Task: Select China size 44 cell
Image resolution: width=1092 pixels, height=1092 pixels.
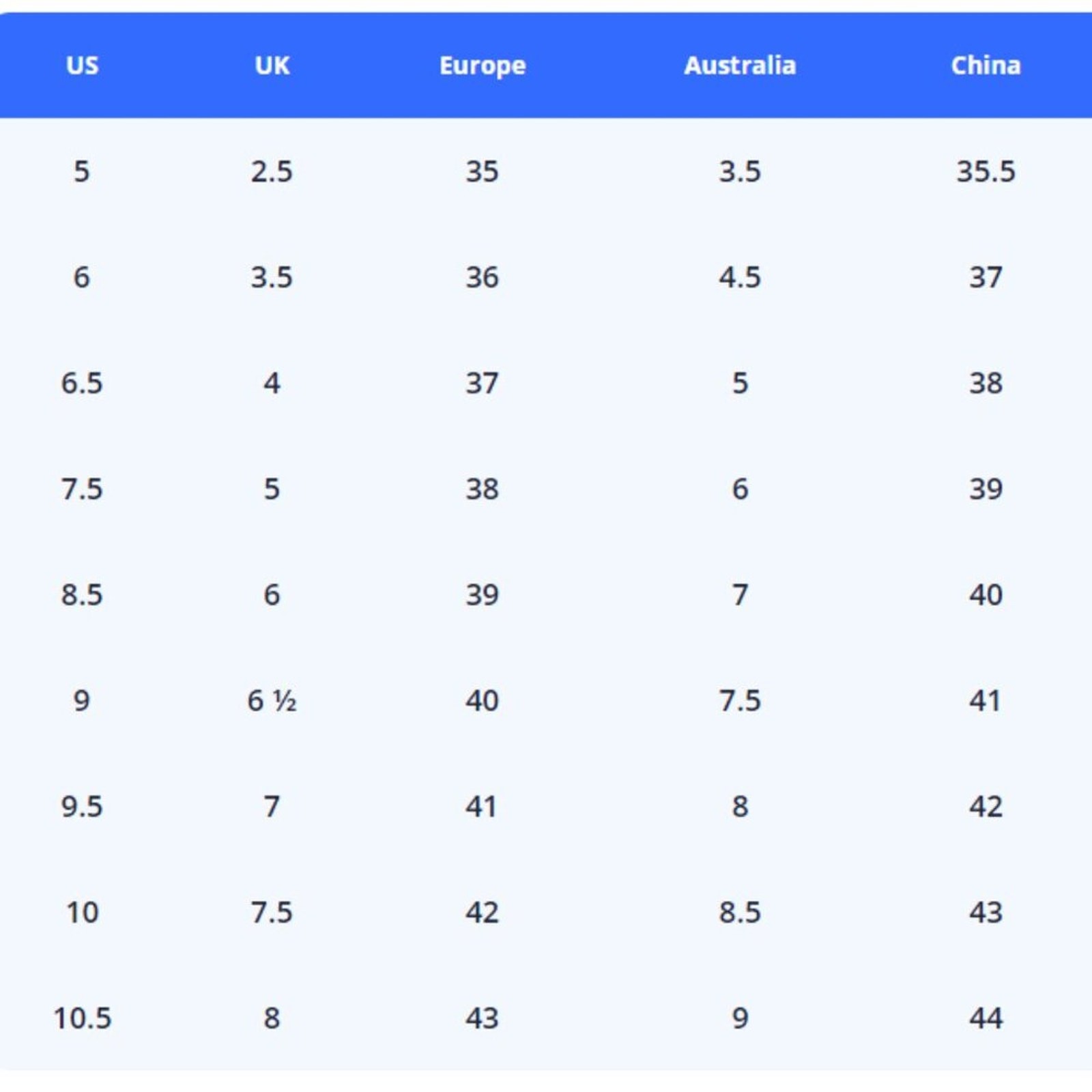Action: tap(986, 1018)
